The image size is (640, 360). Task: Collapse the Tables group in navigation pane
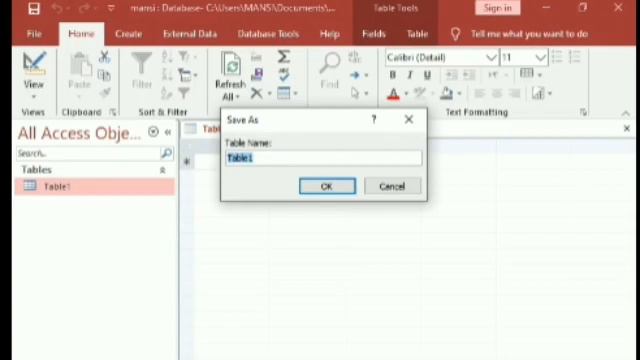(x=162, y=170)
